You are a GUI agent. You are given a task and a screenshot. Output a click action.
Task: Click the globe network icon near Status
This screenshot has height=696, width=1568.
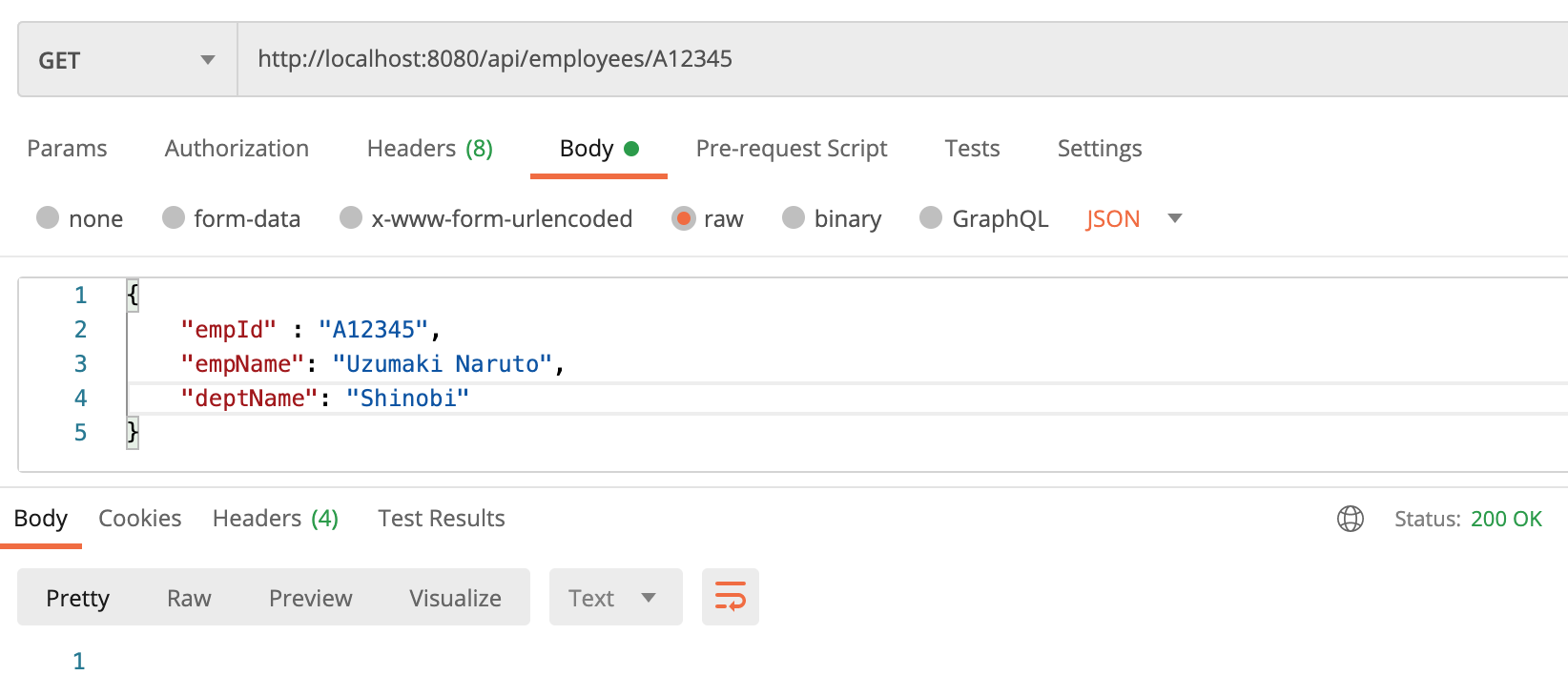point(1350,519)
